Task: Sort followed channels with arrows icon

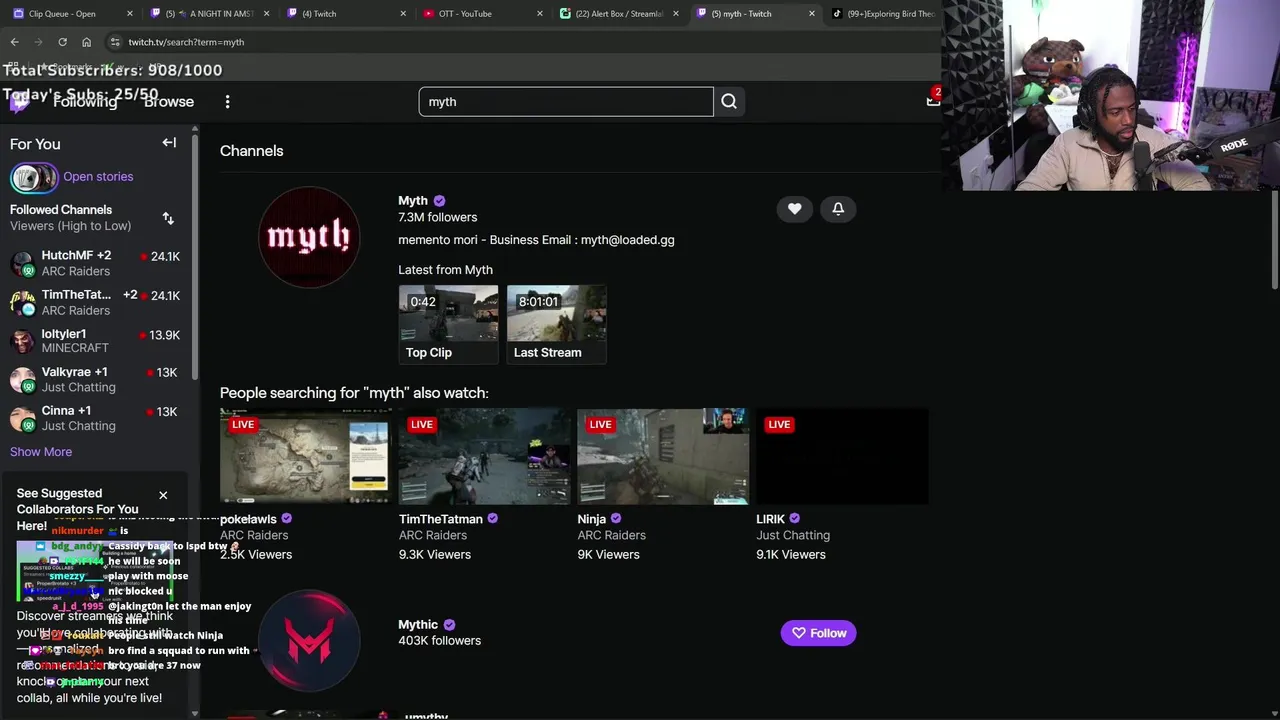Action: pos(168,218)
